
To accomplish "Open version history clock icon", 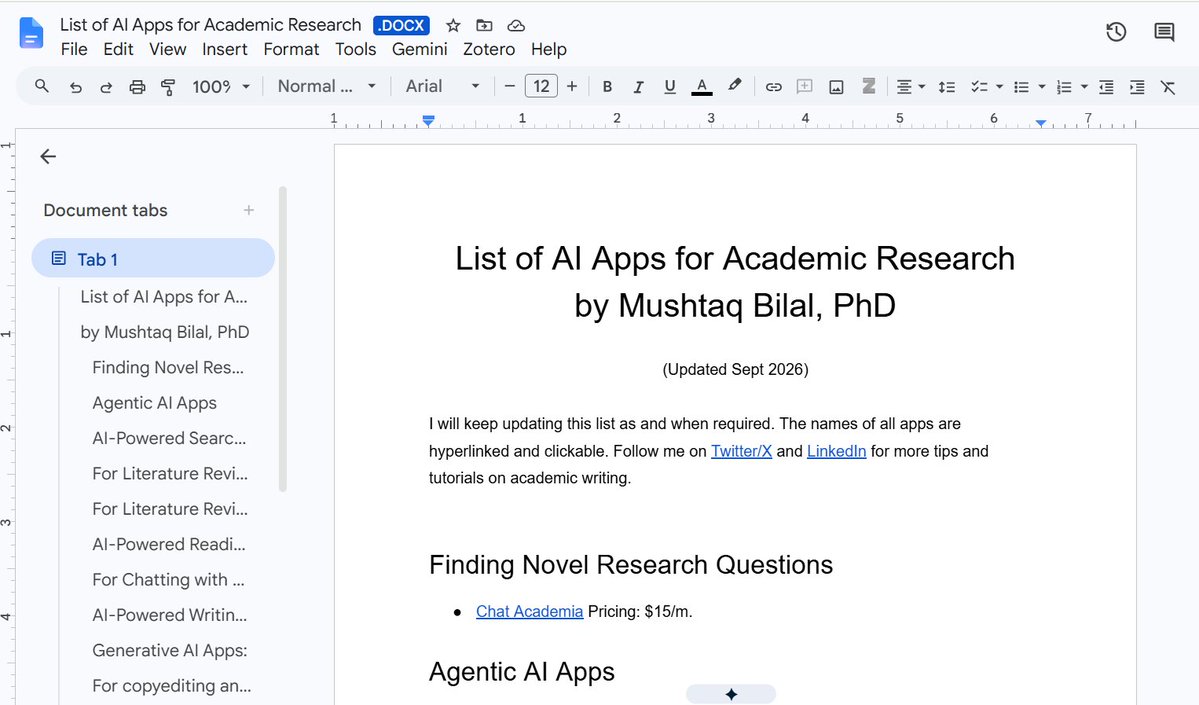I will pos(1116,32).
